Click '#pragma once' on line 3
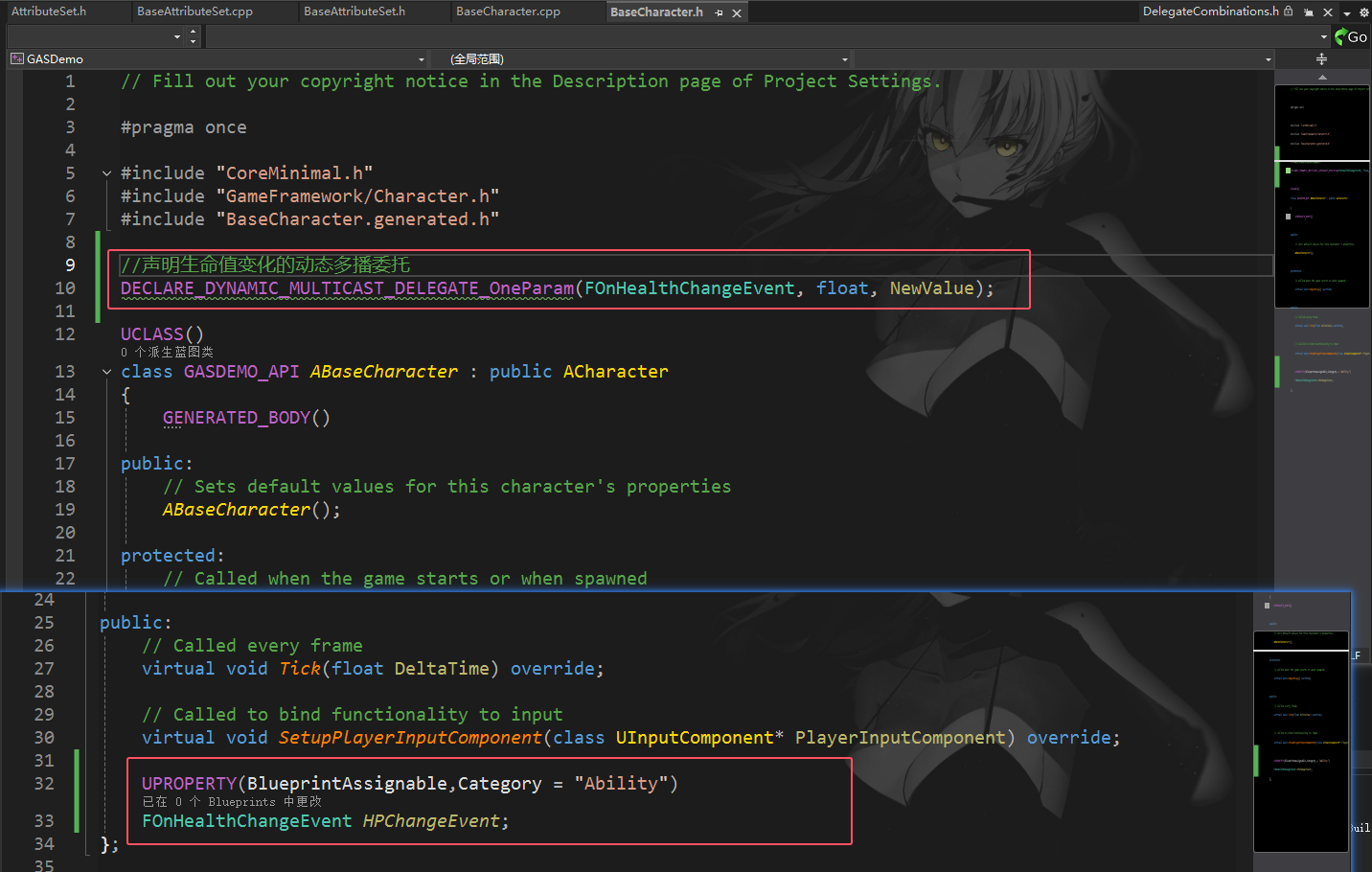The image size is (1372, 872). 184,127
